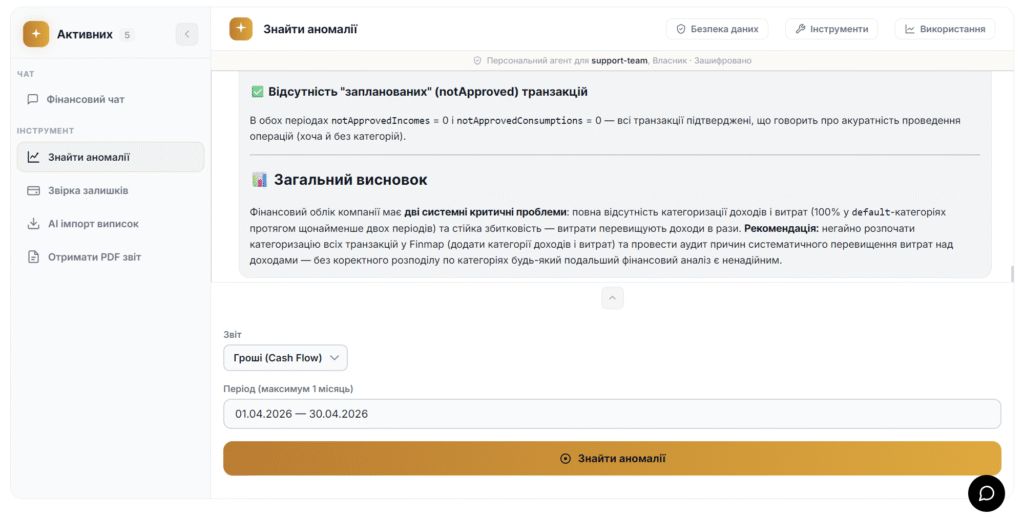The height and width of the screenshot is (519, 1024).
Task: Open the Гроші (Cash Flow) report dropdown
Action: click(x=285, y=358)
